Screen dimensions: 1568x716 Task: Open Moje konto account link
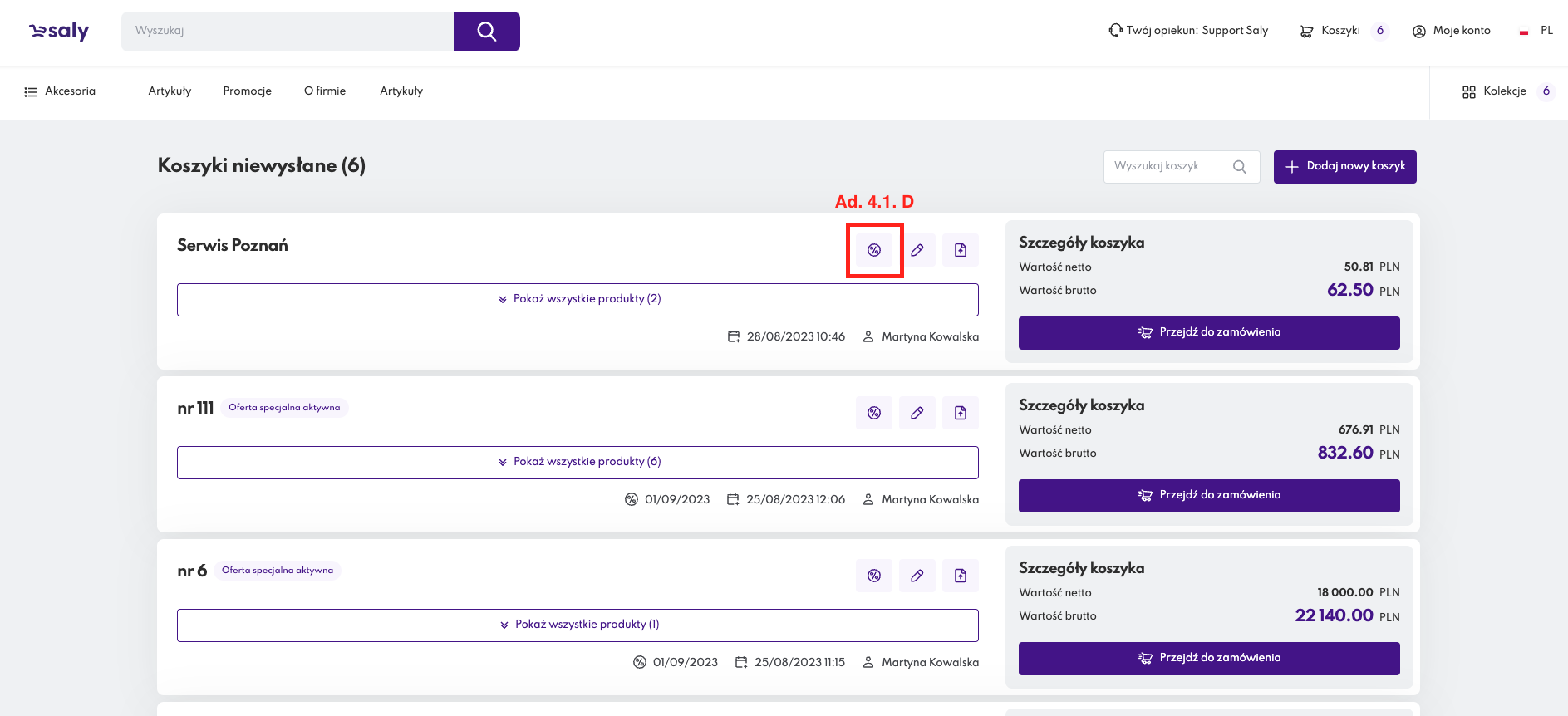1452,31
